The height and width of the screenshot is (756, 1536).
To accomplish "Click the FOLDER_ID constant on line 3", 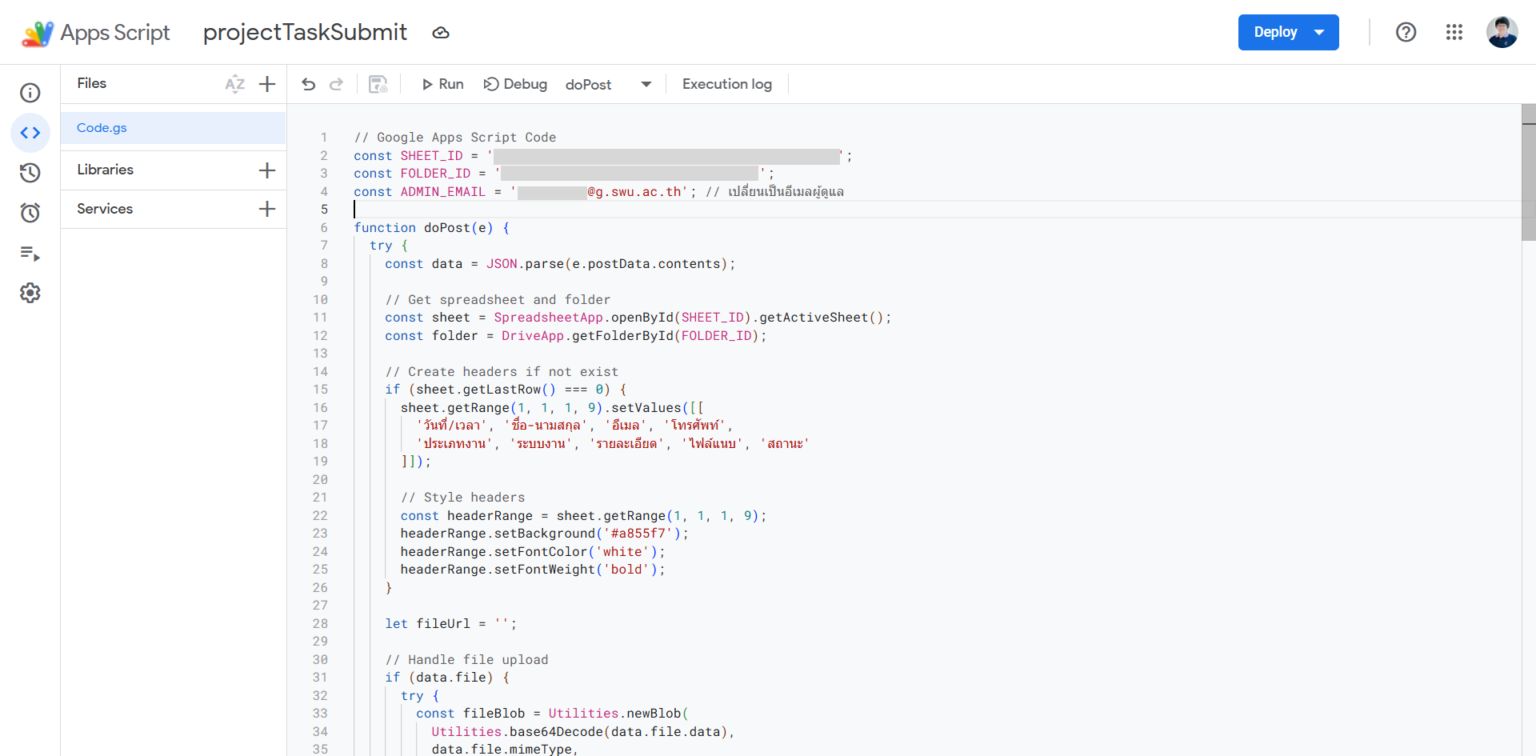I will [435, 173].
